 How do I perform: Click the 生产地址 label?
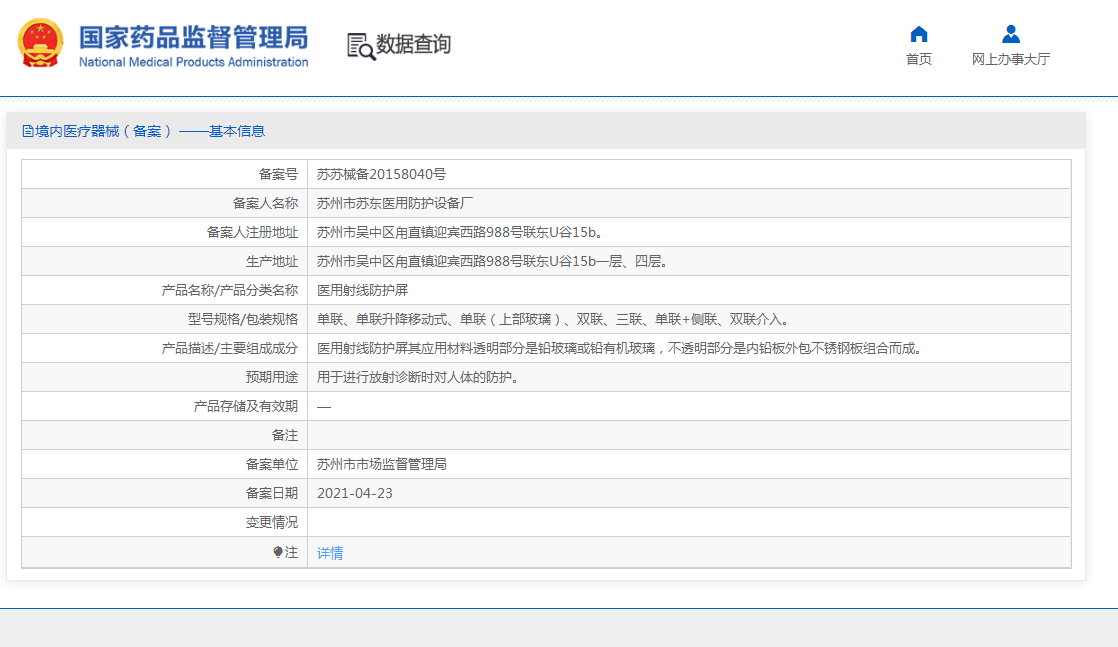point(272,261)
